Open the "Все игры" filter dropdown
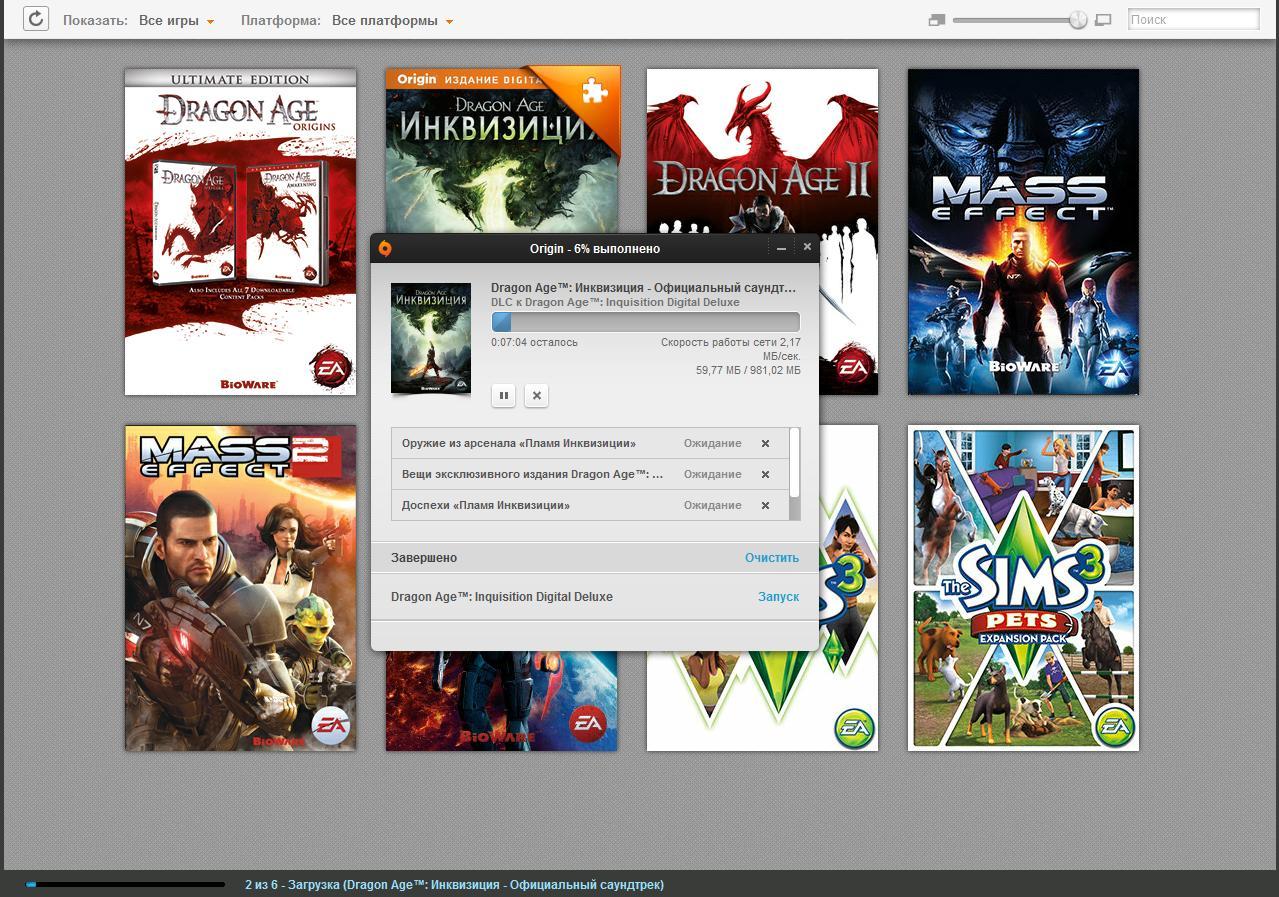 coord(176,20)
